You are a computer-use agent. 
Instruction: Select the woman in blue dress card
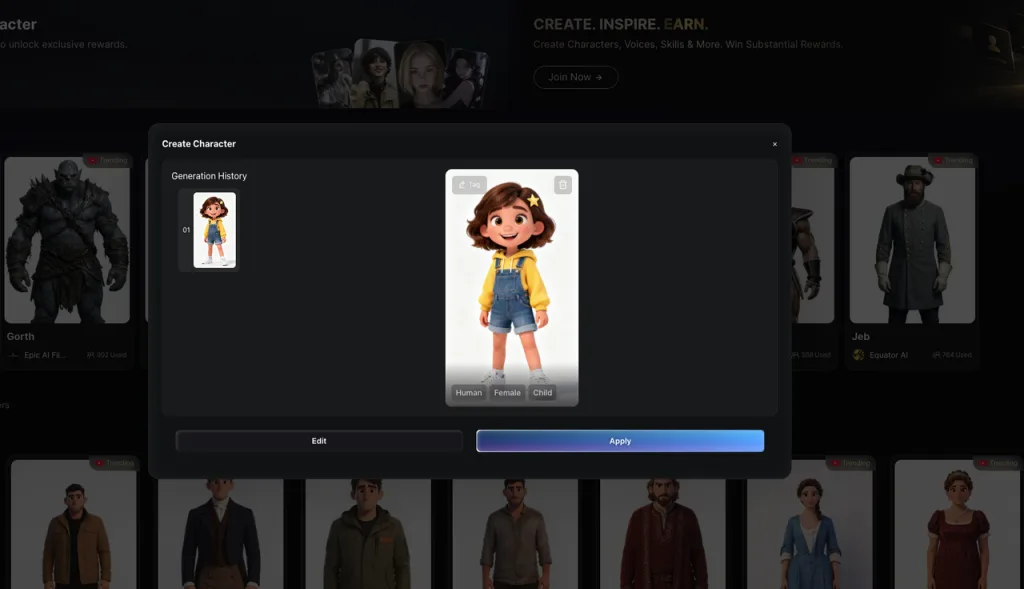pos(810,524)
